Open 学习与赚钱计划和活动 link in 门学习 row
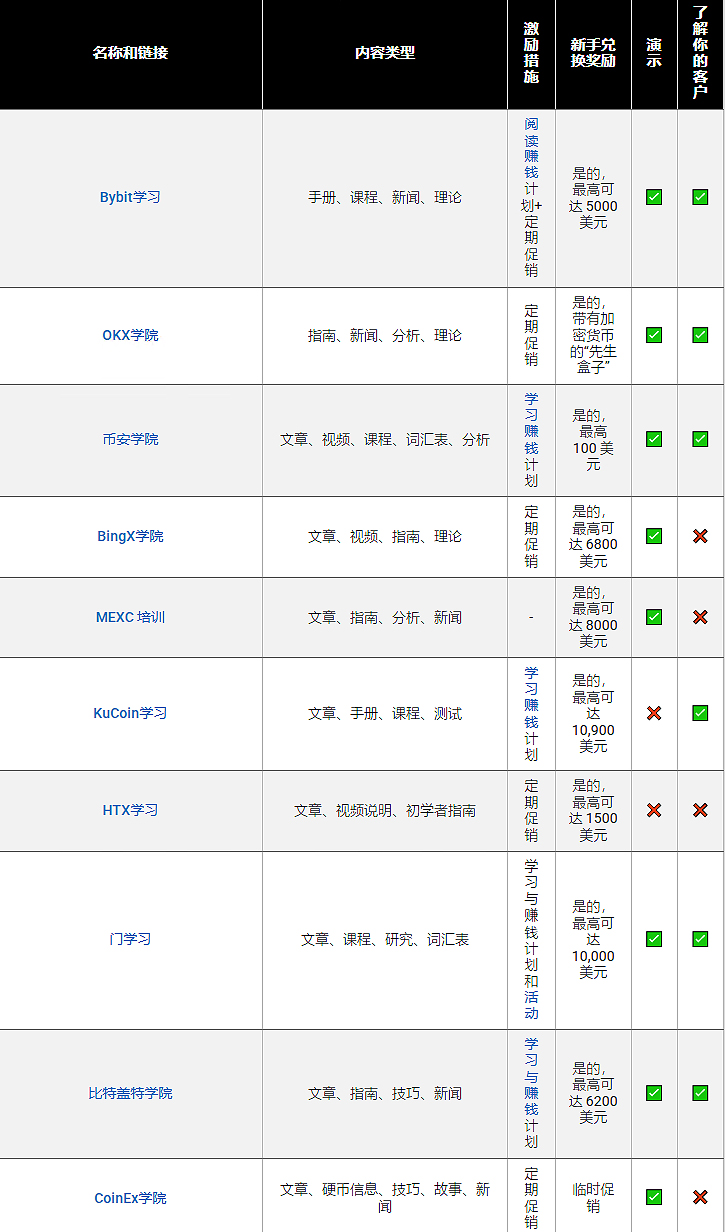This screenshot has width=726, height=1232. pos(531,939)
